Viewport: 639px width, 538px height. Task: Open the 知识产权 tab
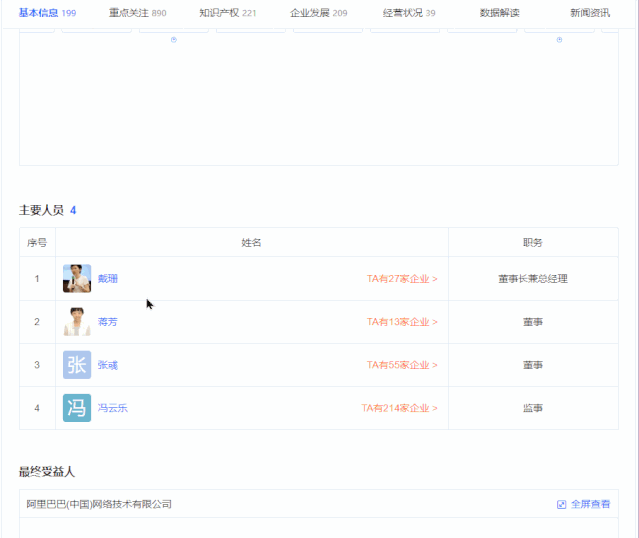click(x=227, y=13)
